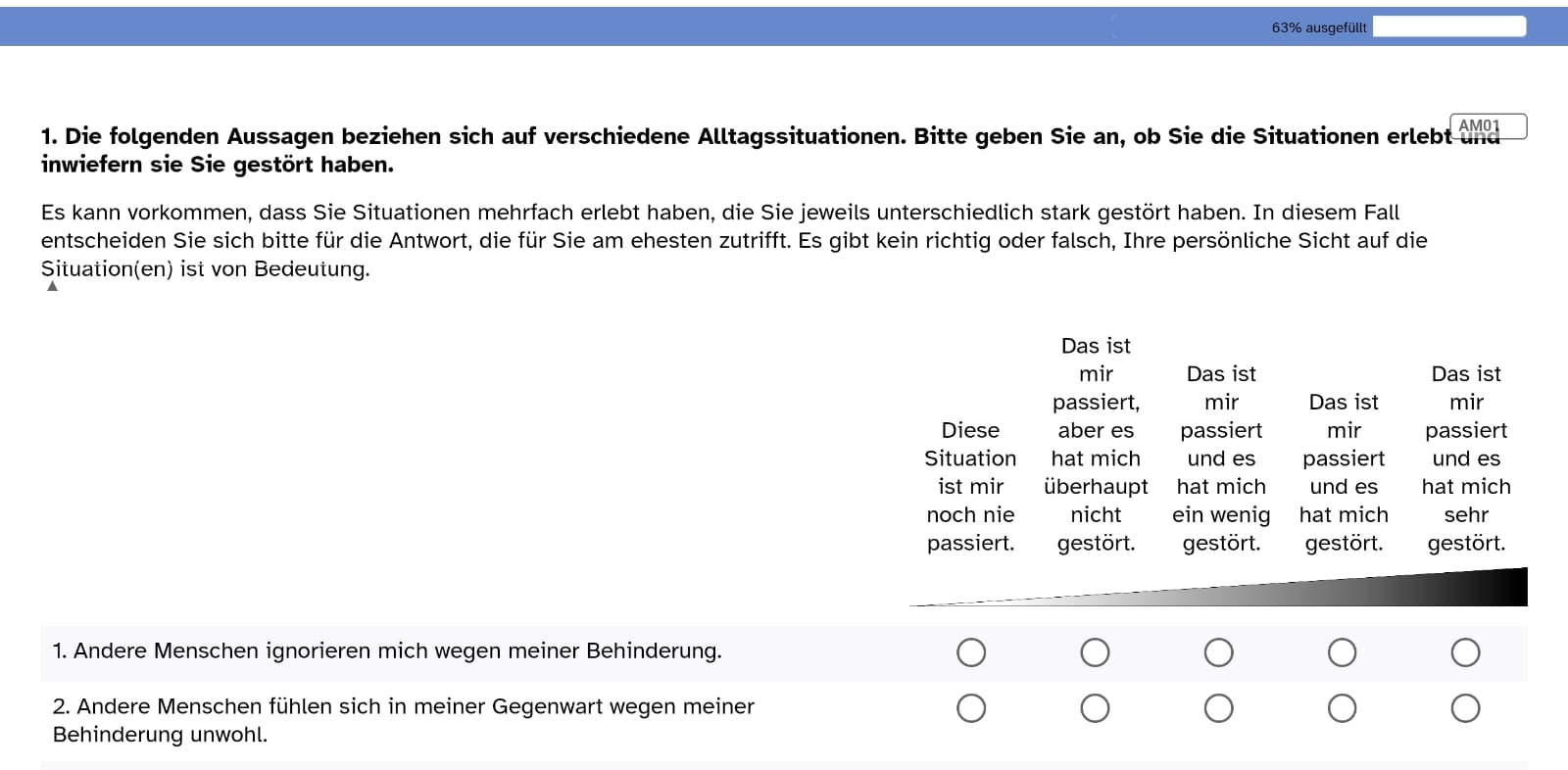Viewport: 1568px width, 770px height.
Task: Click column header 'hat mich ein wenig gestört'
Action: click(1221, 457)
